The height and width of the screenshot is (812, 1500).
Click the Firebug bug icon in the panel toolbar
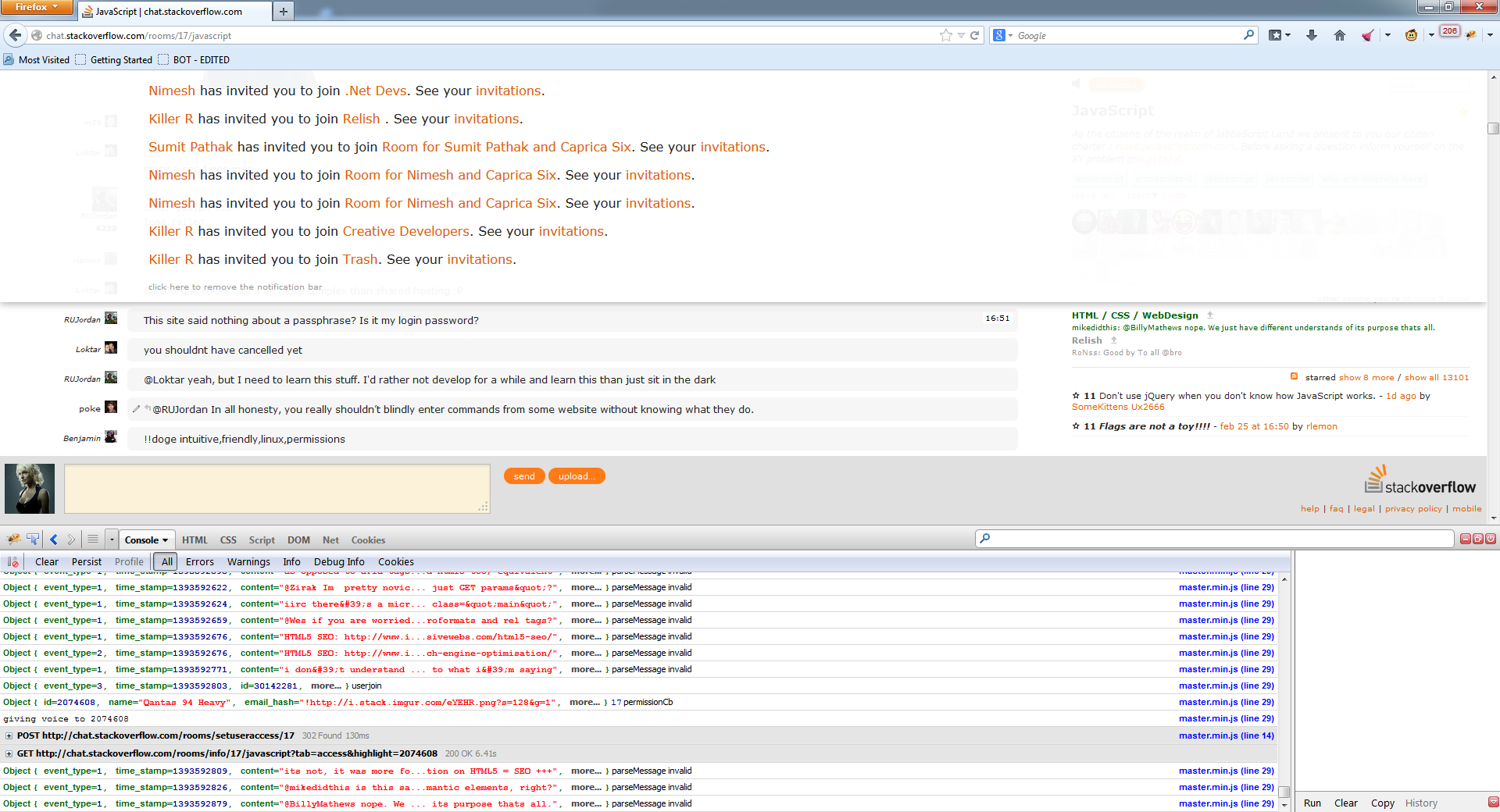point(13,540)
